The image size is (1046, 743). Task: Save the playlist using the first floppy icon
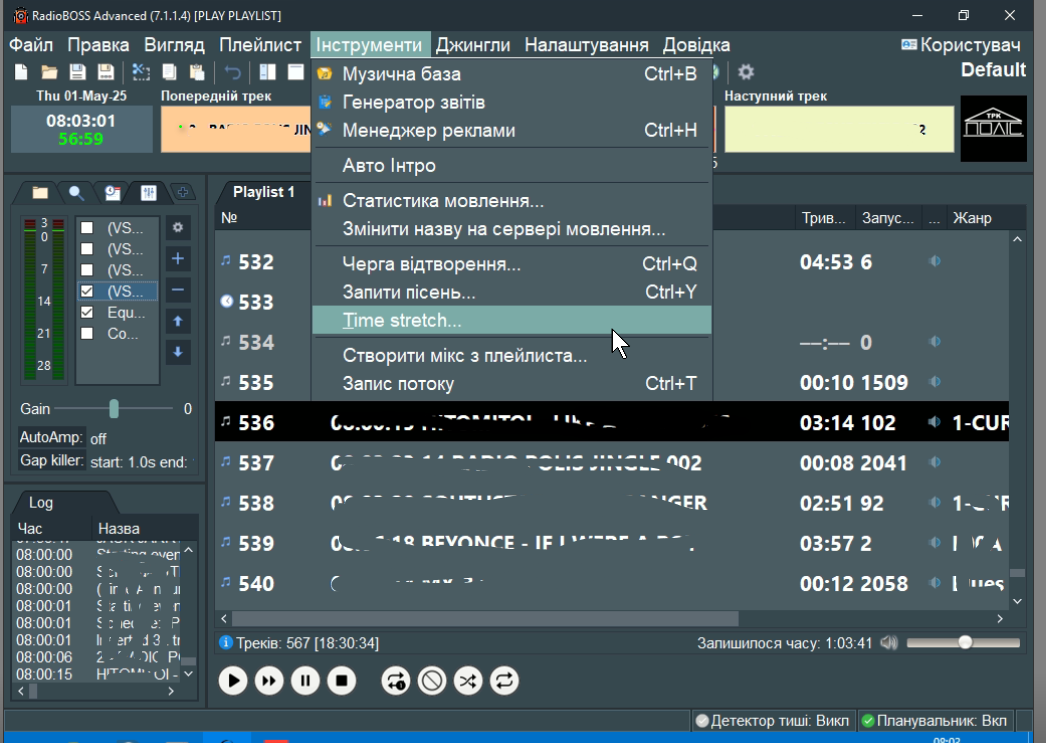[x=77, y=72]
